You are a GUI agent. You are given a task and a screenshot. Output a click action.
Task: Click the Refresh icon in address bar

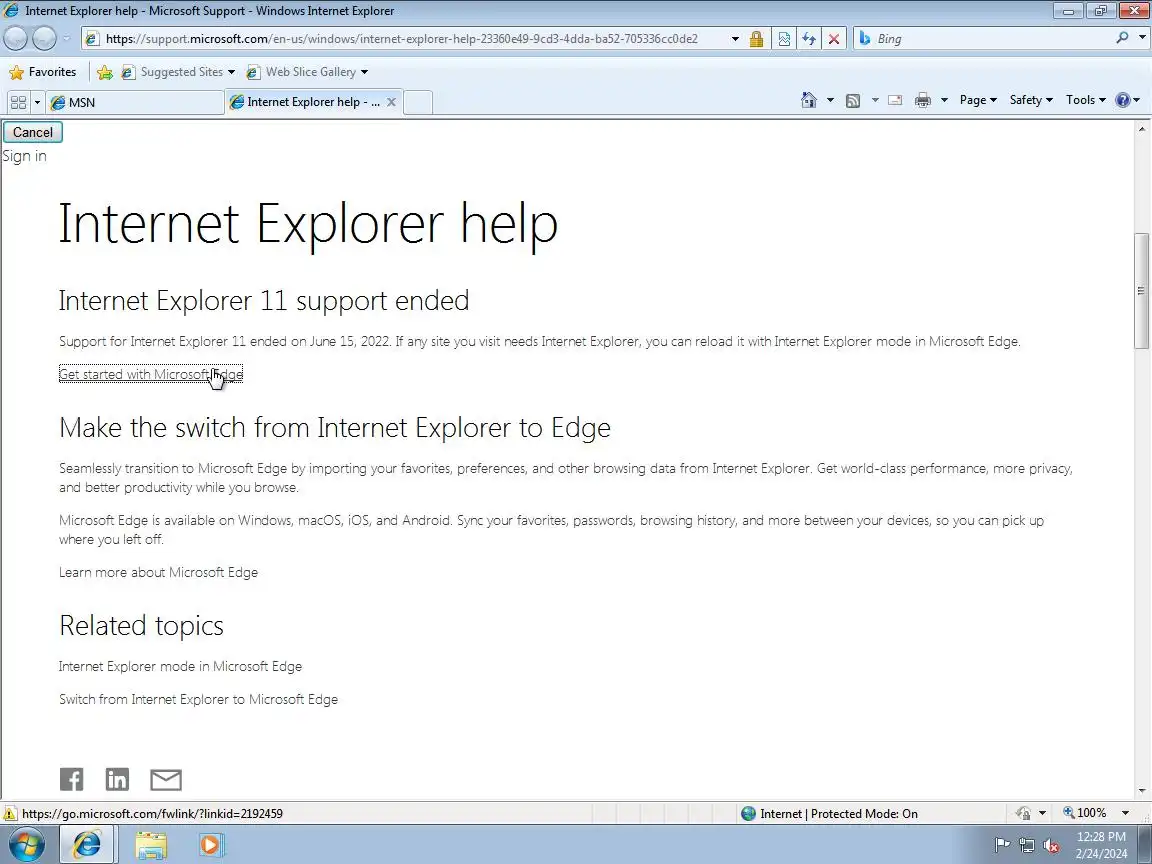[809, 39]
